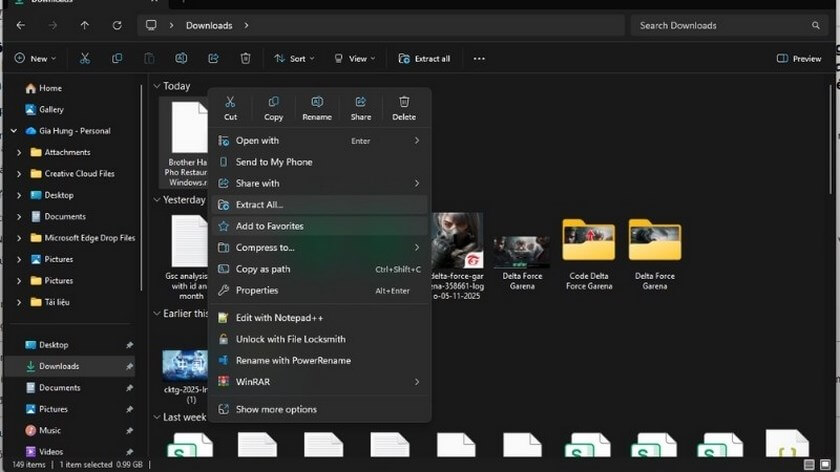
Task: Open the View dropdown
Action: click(x=354, y=59)
